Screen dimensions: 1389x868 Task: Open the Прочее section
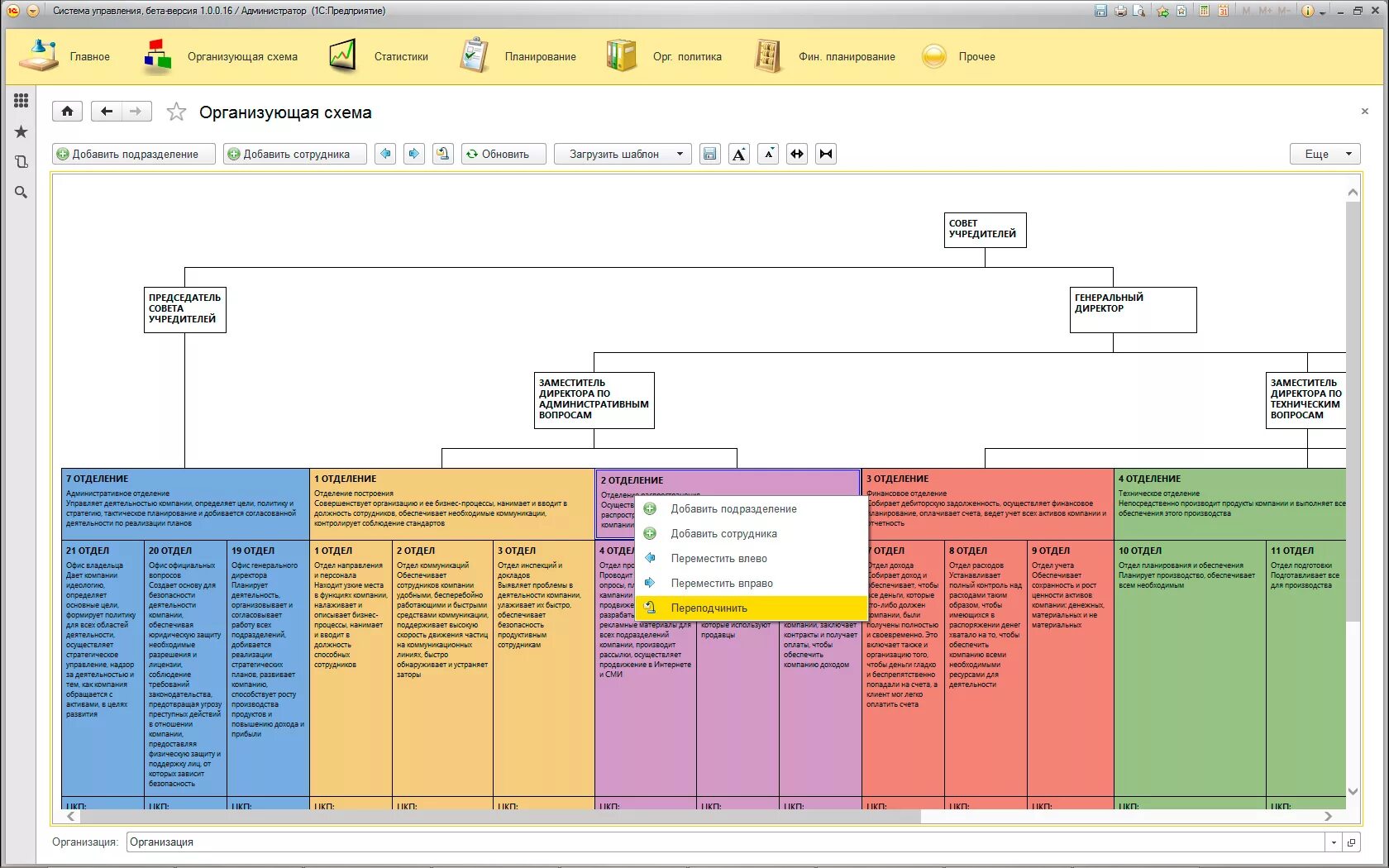click(959, 56)
